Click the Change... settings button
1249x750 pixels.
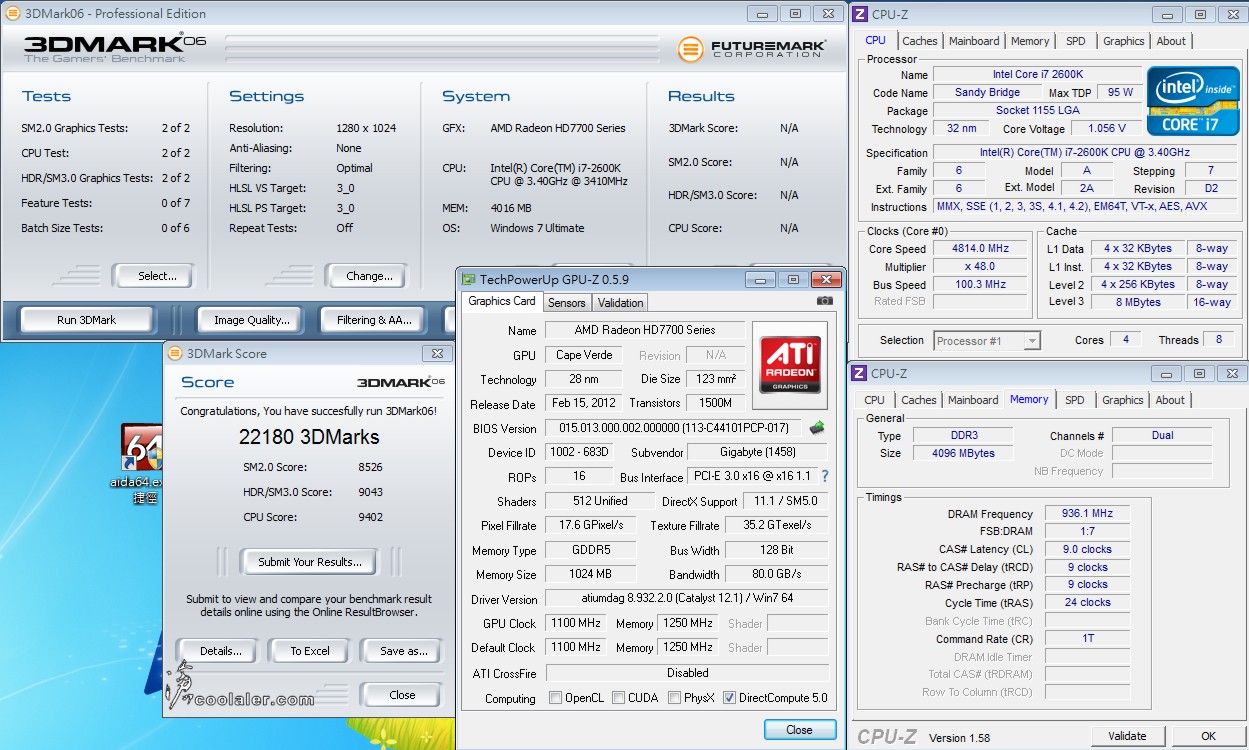point(369,276)
